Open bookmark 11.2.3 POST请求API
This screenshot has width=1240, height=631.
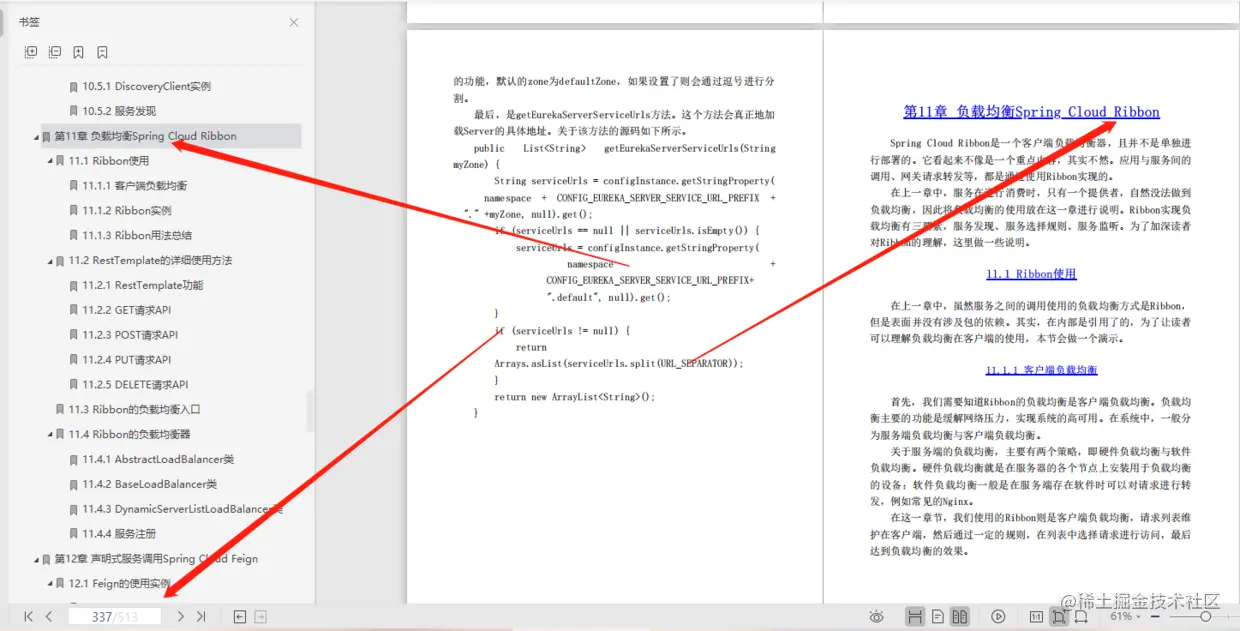(130, 335)
